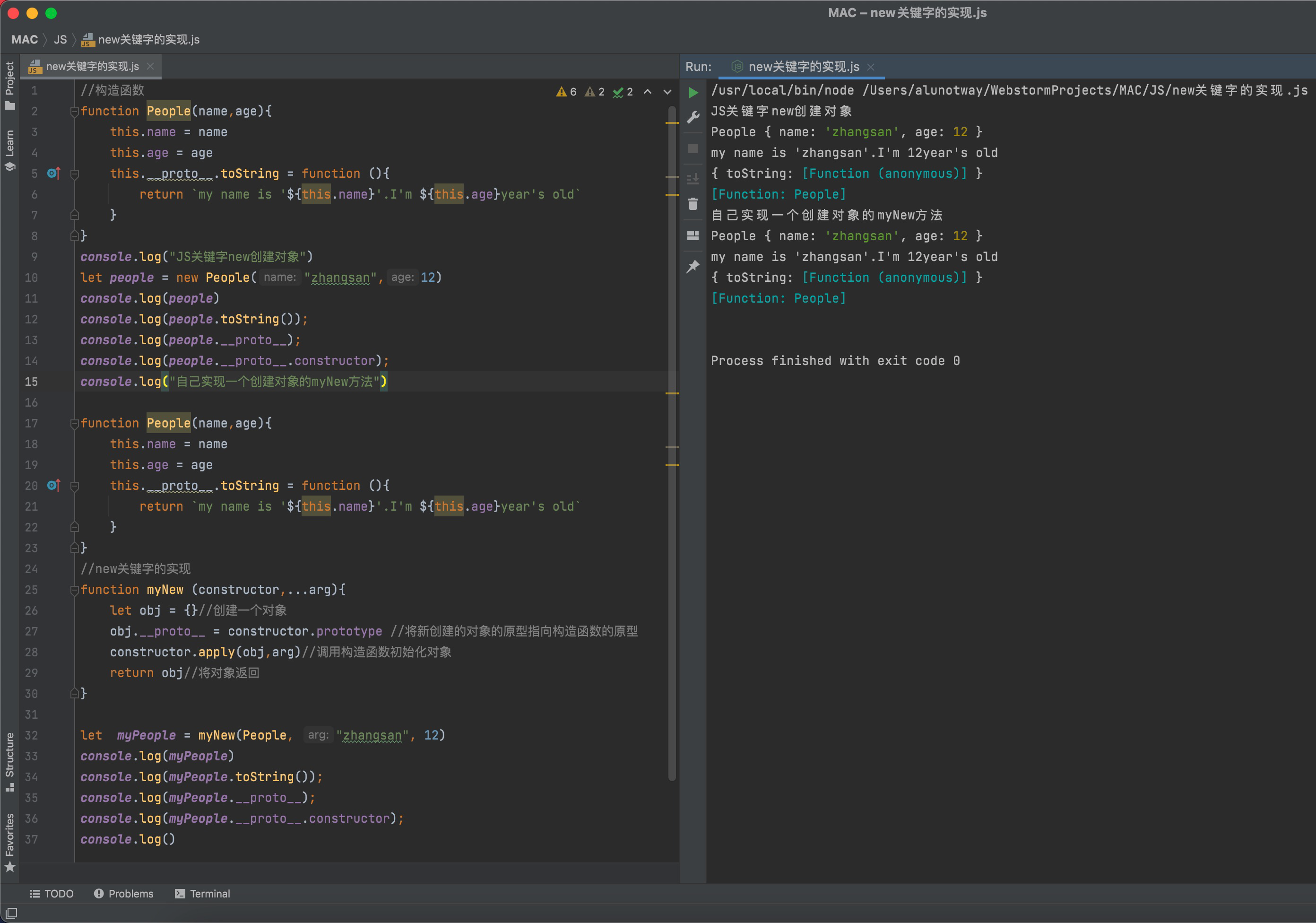Viewport: 1316px width, 923px height.
Task: Click People function name on line 2
Action: [168, 111]
